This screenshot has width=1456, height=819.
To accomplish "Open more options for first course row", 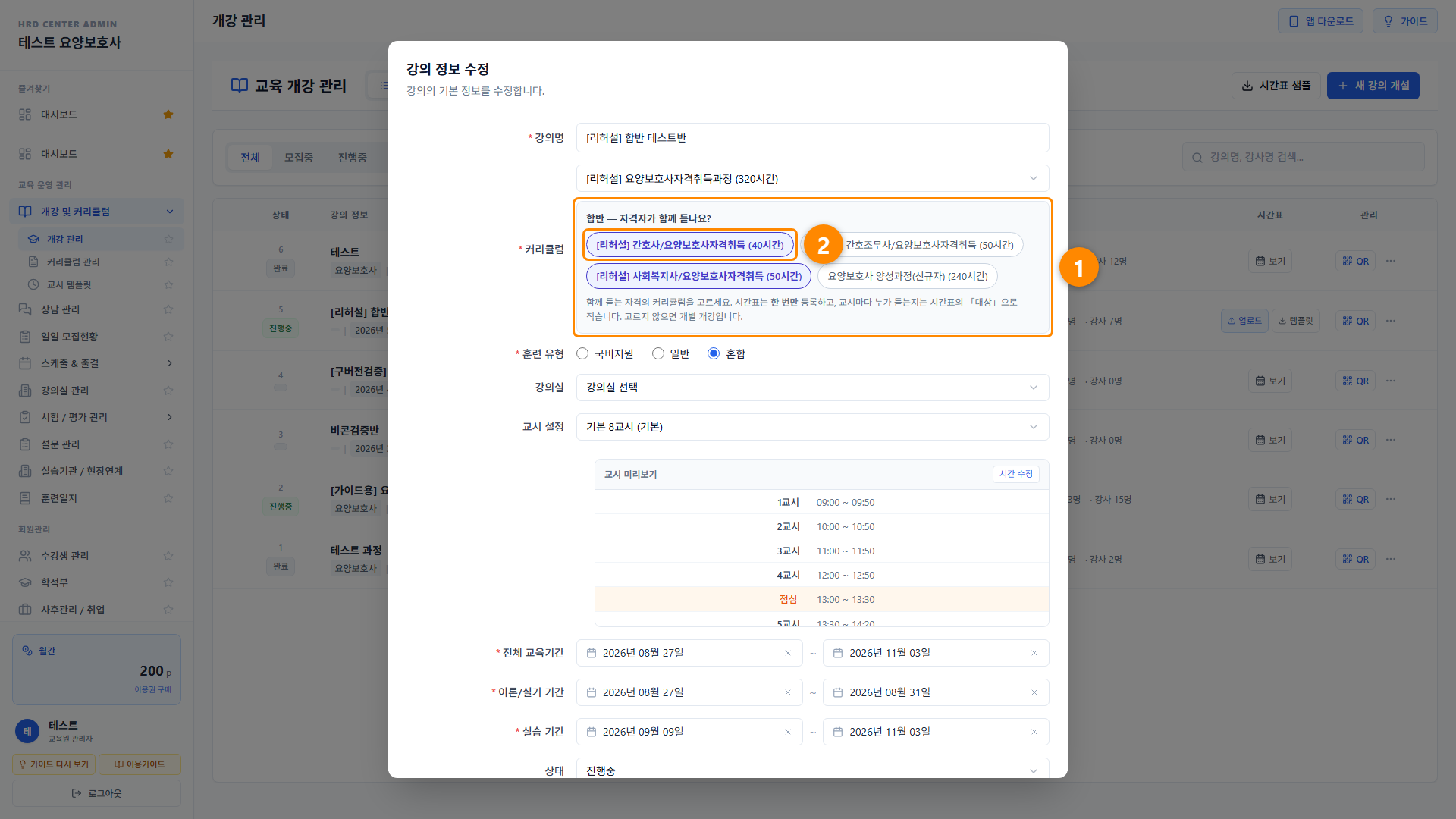I will pos(1391,261).
